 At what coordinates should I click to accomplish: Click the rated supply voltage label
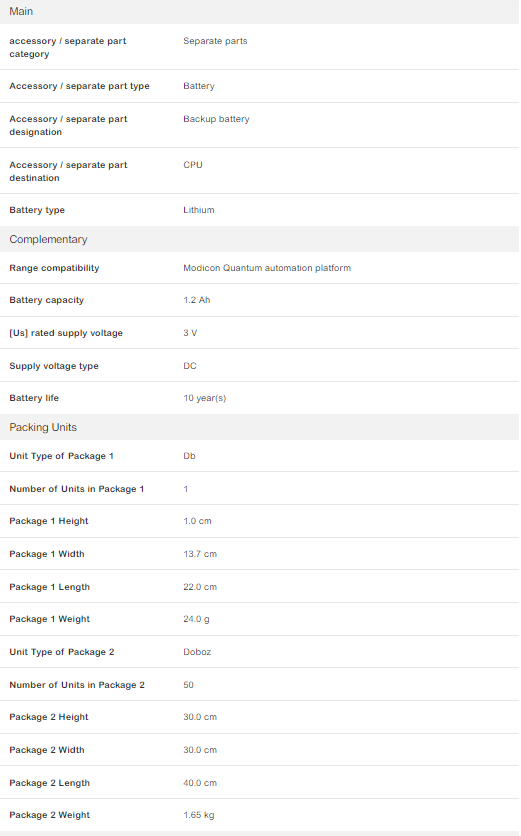[66, 333]
